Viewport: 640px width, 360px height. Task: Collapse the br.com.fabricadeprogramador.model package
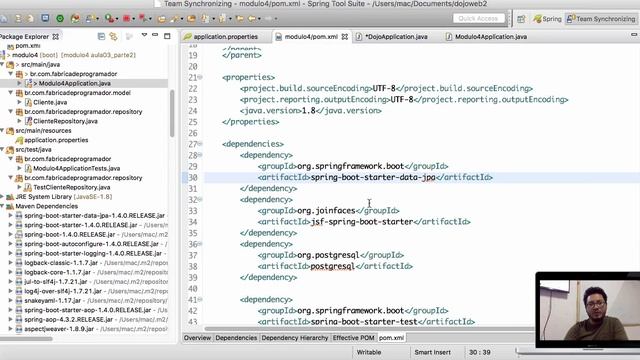coord(11,93)
